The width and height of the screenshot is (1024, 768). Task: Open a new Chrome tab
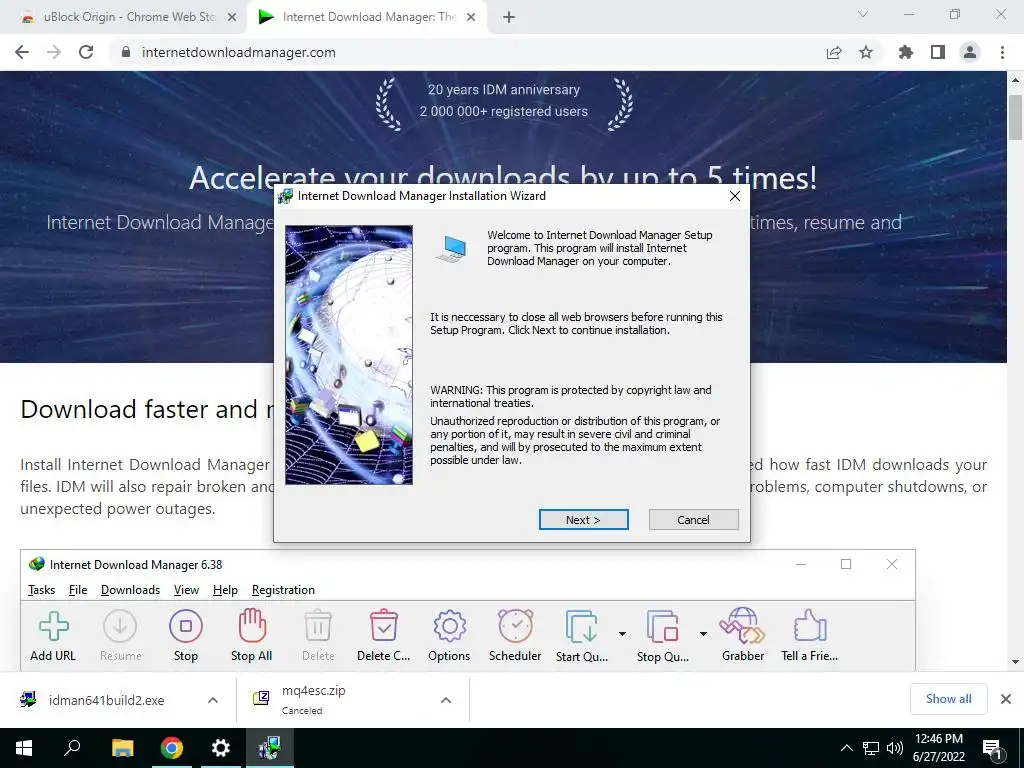coord(509,17)
